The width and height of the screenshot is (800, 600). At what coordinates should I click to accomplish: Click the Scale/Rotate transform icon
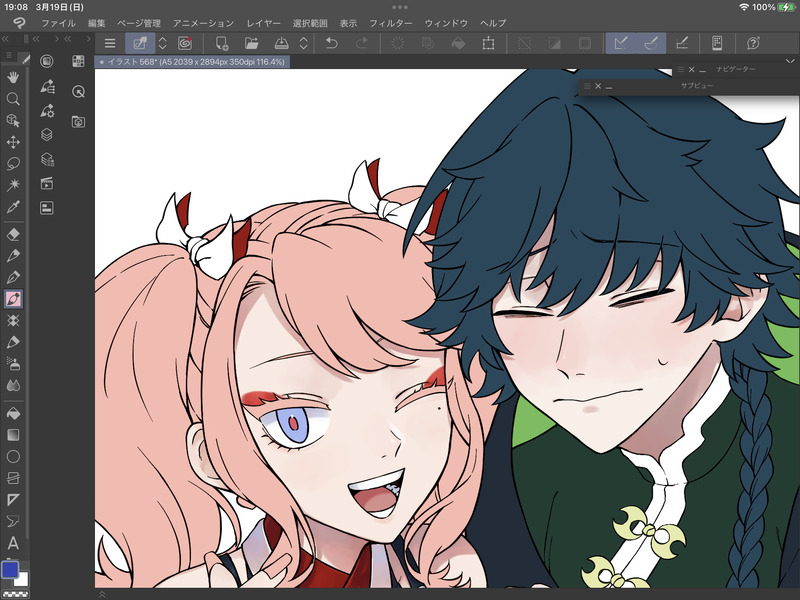pos(488,43)
